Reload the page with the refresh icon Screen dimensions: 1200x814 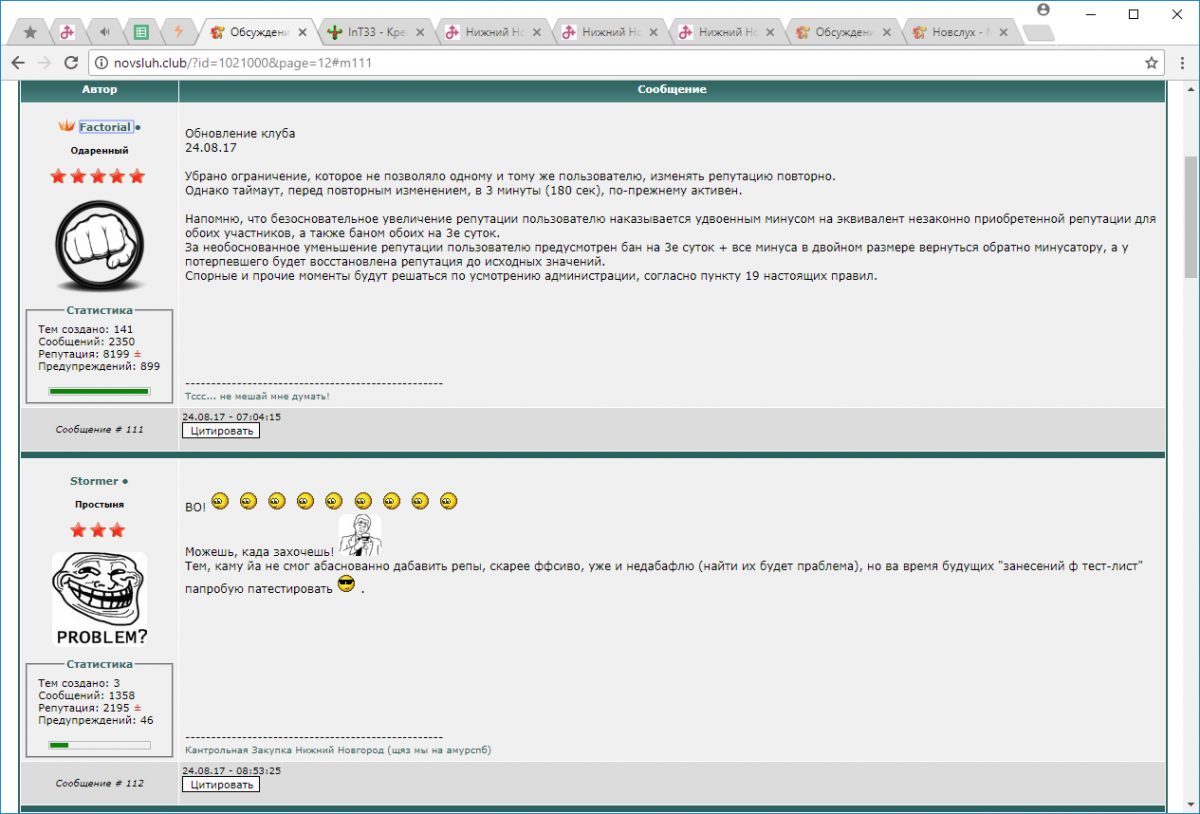pos(71,62)
